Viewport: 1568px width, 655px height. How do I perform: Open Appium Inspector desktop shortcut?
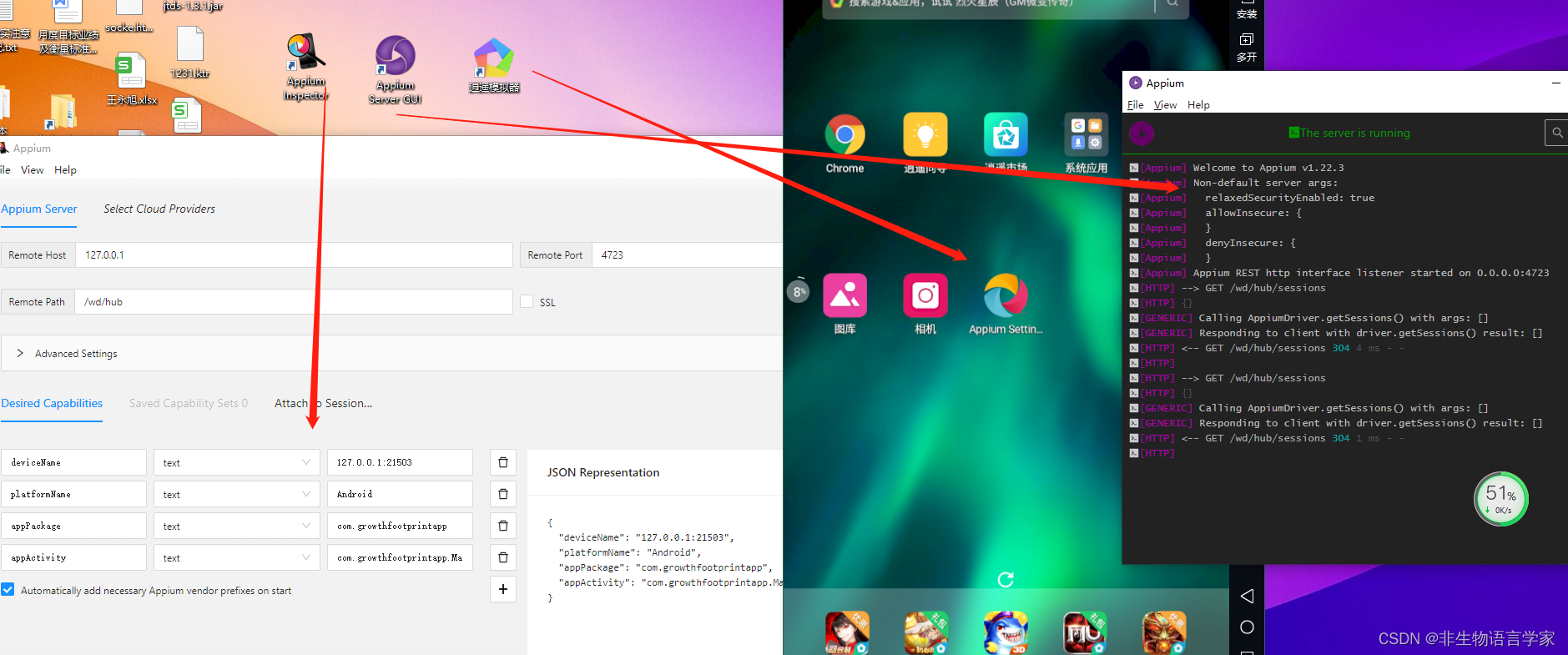point(305,67)
